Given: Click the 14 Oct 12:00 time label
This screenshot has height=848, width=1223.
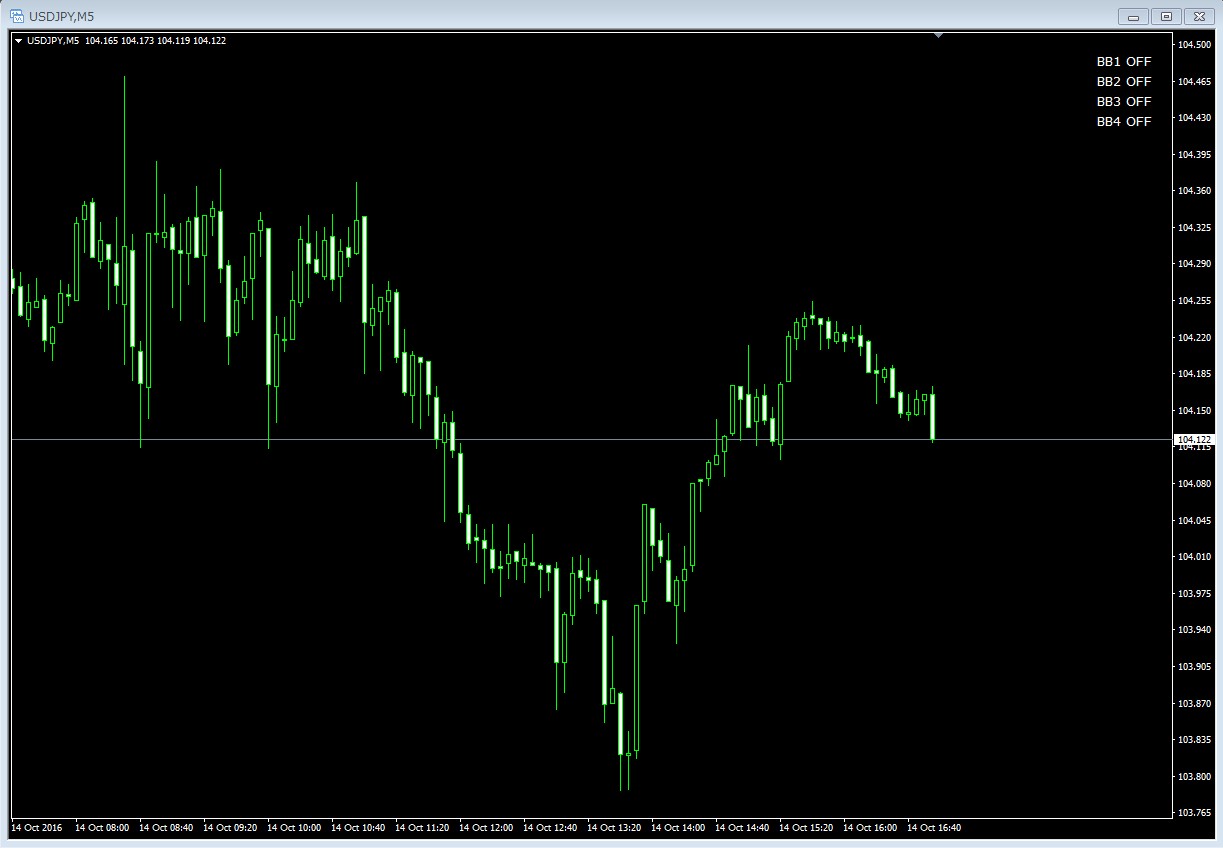Looking at the screenshot, I should (486, 828).
